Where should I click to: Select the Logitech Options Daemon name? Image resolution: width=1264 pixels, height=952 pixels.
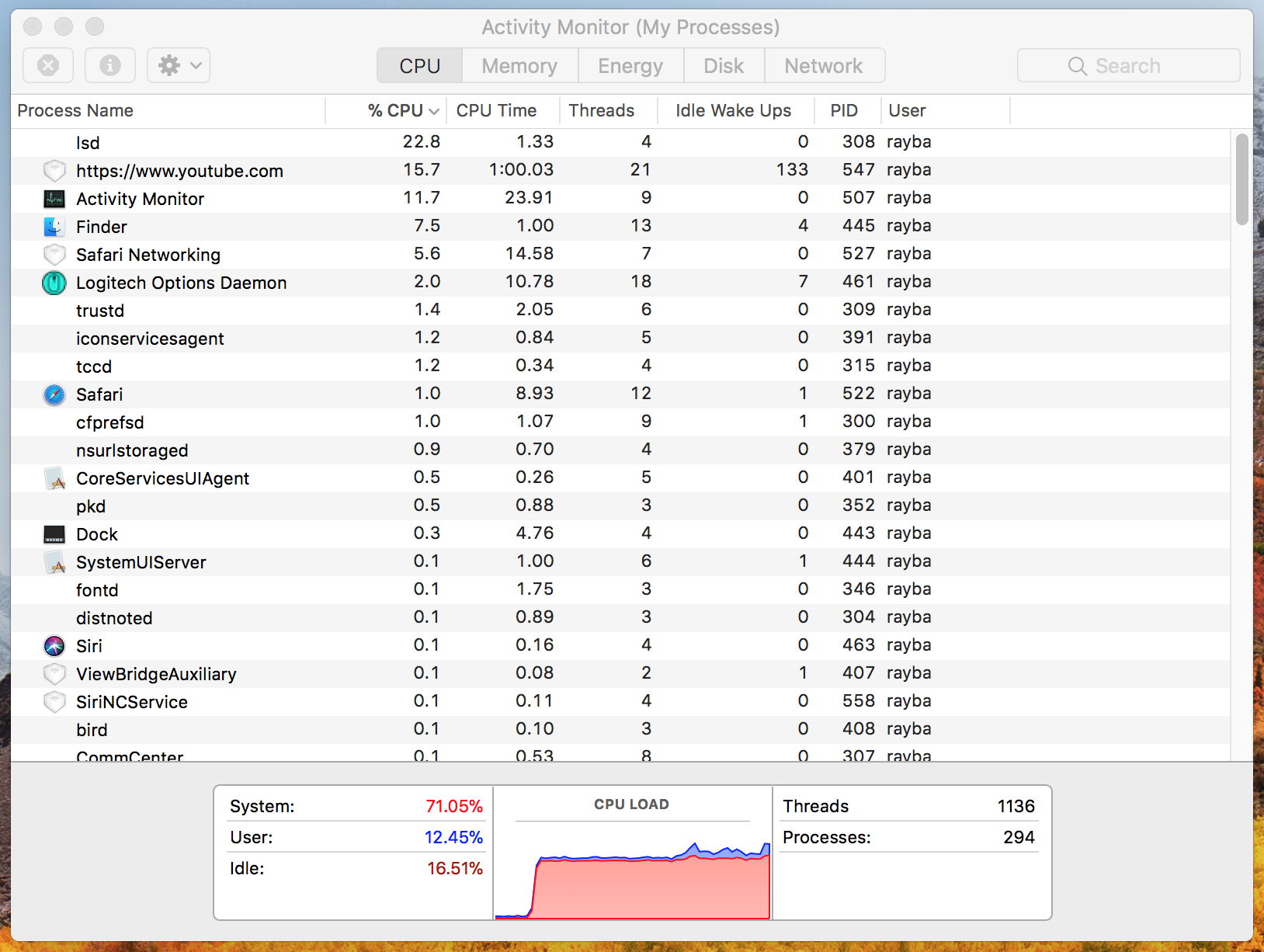point(181,283)
